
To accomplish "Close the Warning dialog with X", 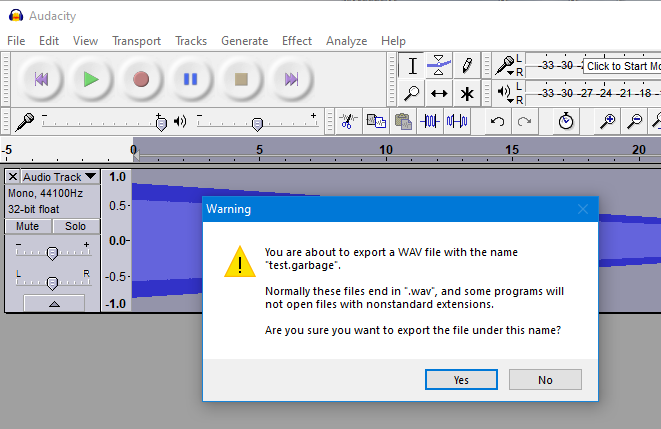I will [583, 209].
